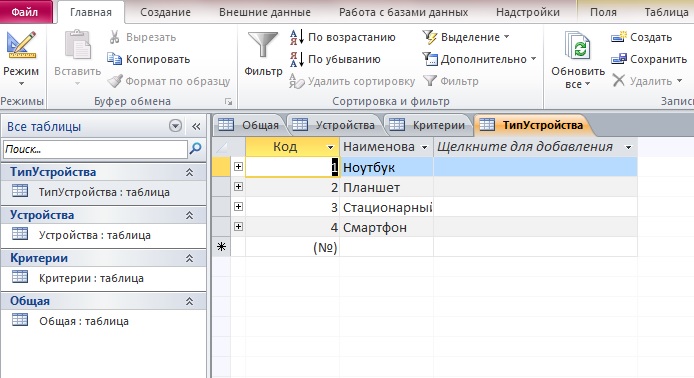Click the search magnifier in navigation pane
This screenshot has height=378, width=694.
pyautogui.click(x=195, y=149)
